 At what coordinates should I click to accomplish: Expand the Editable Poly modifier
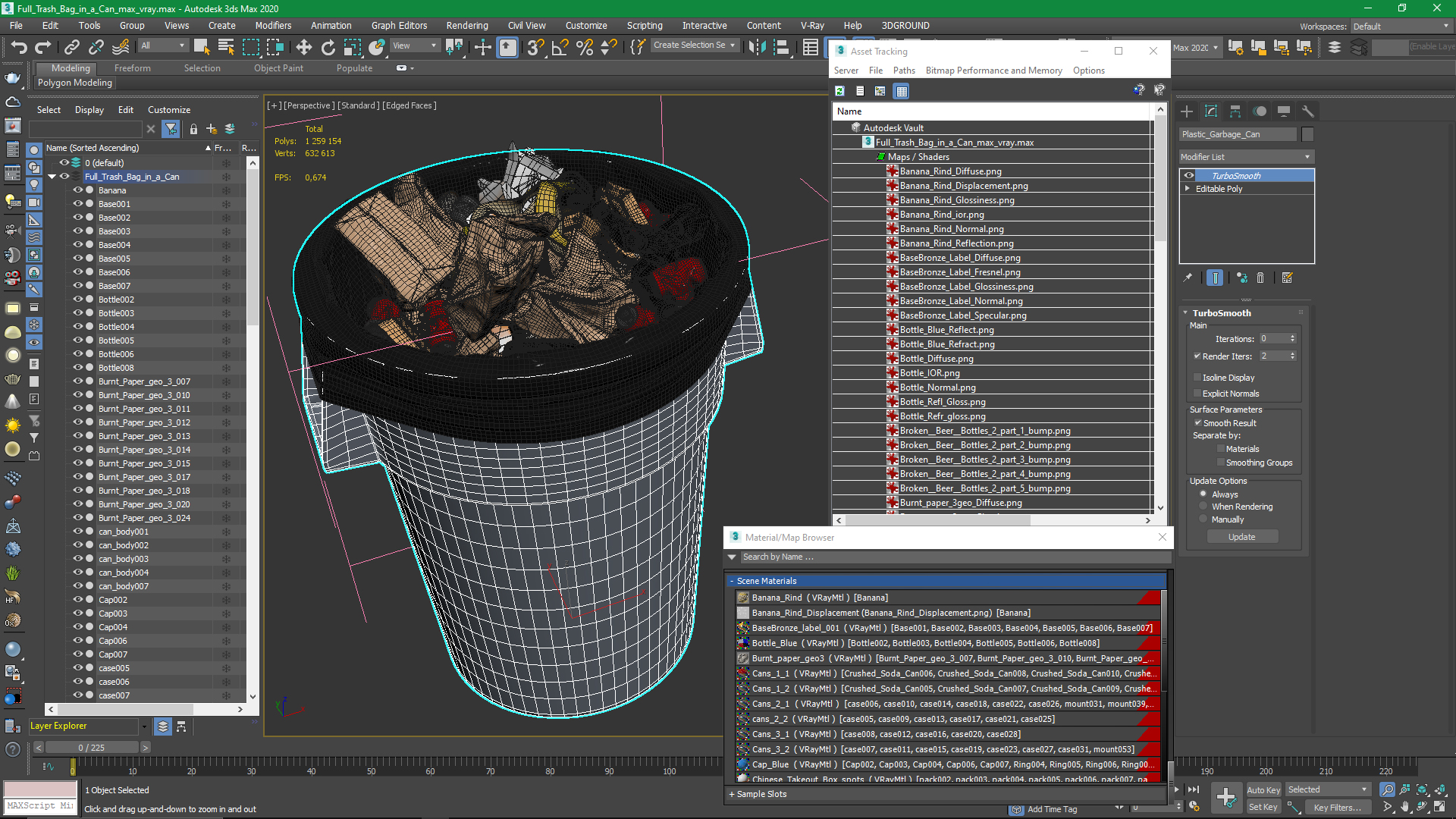tap(1188, 189)
